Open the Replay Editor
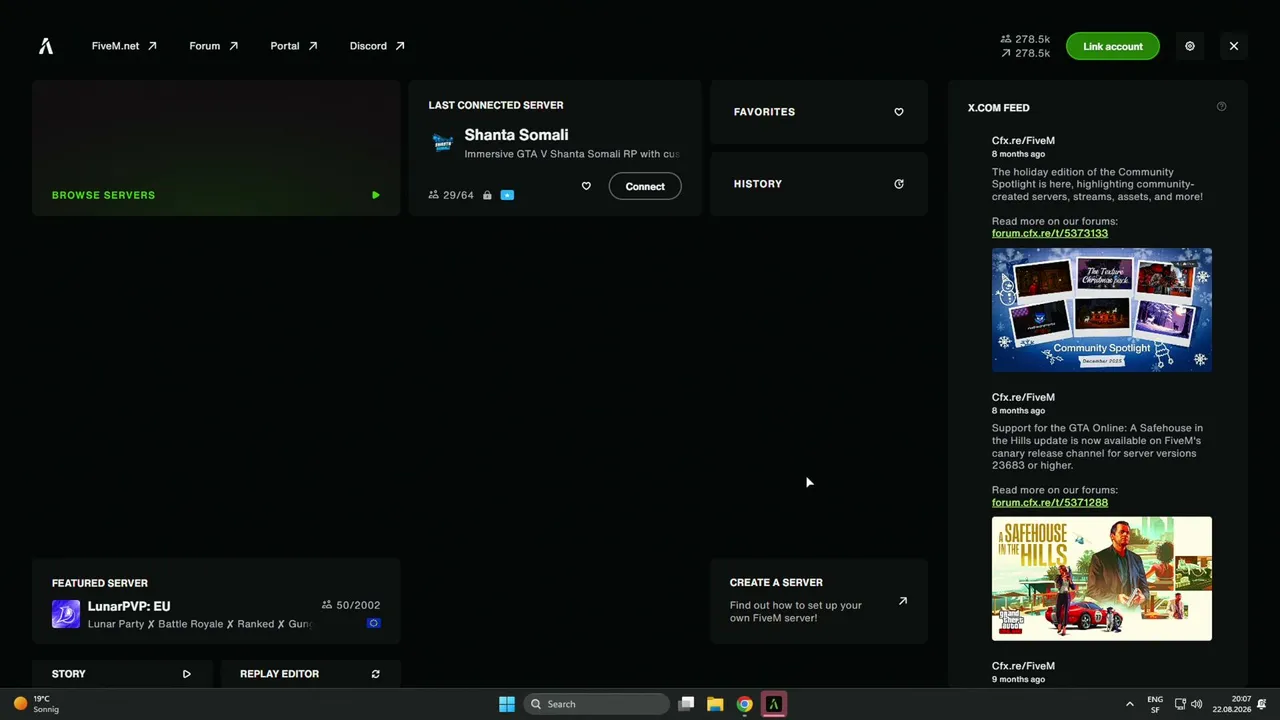 coord(310,674)
